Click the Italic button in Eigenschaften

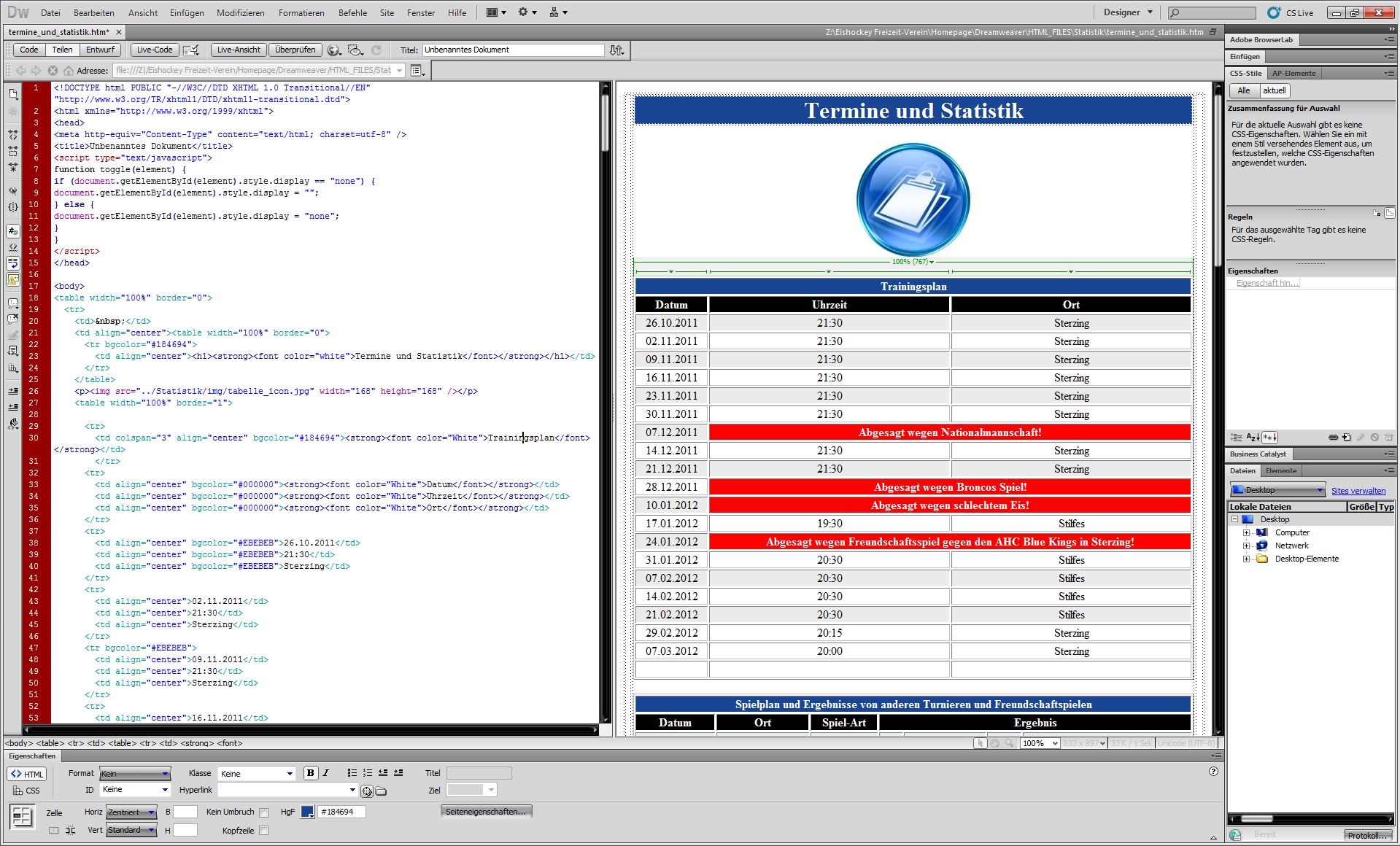(x=326, y=773)
